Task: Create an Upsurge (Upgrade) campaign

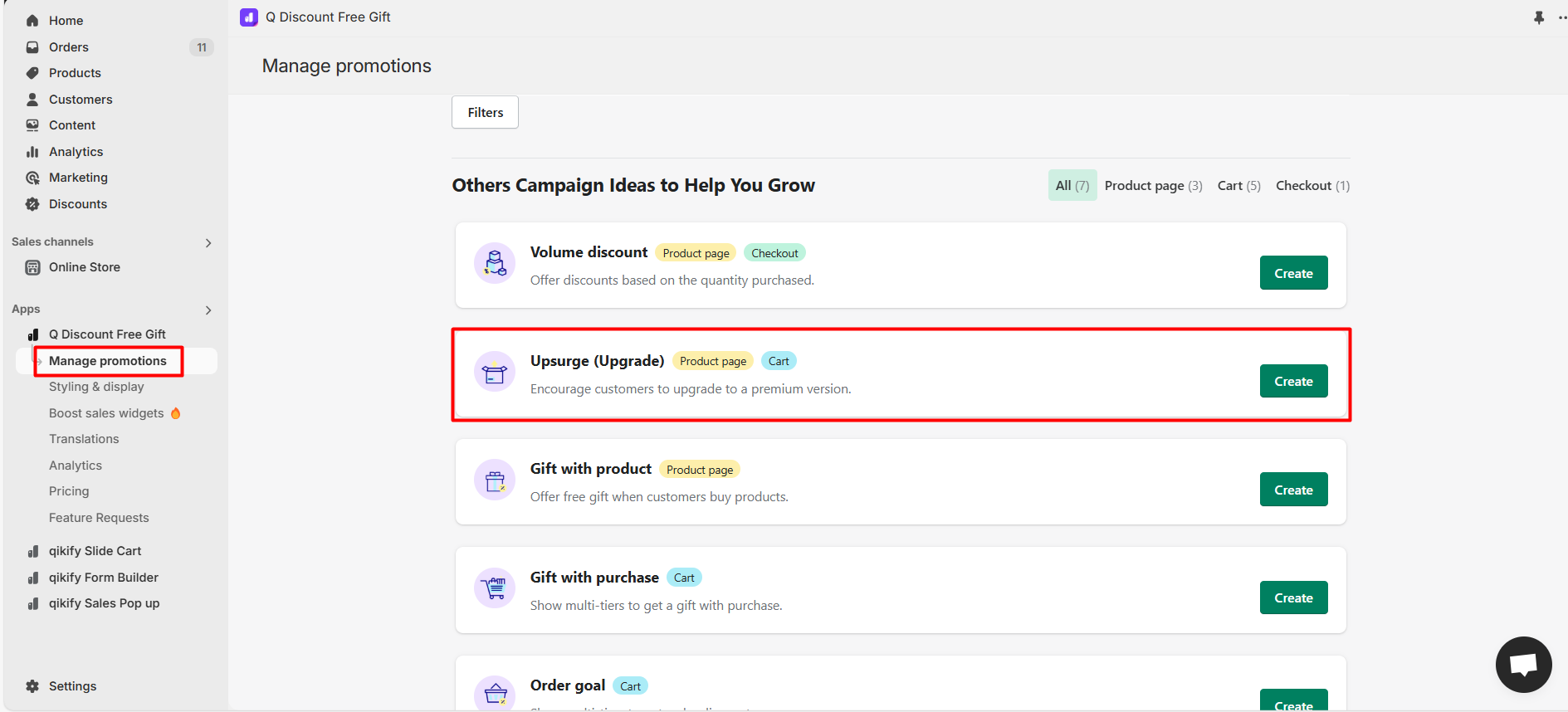Action: [1293, 381]
